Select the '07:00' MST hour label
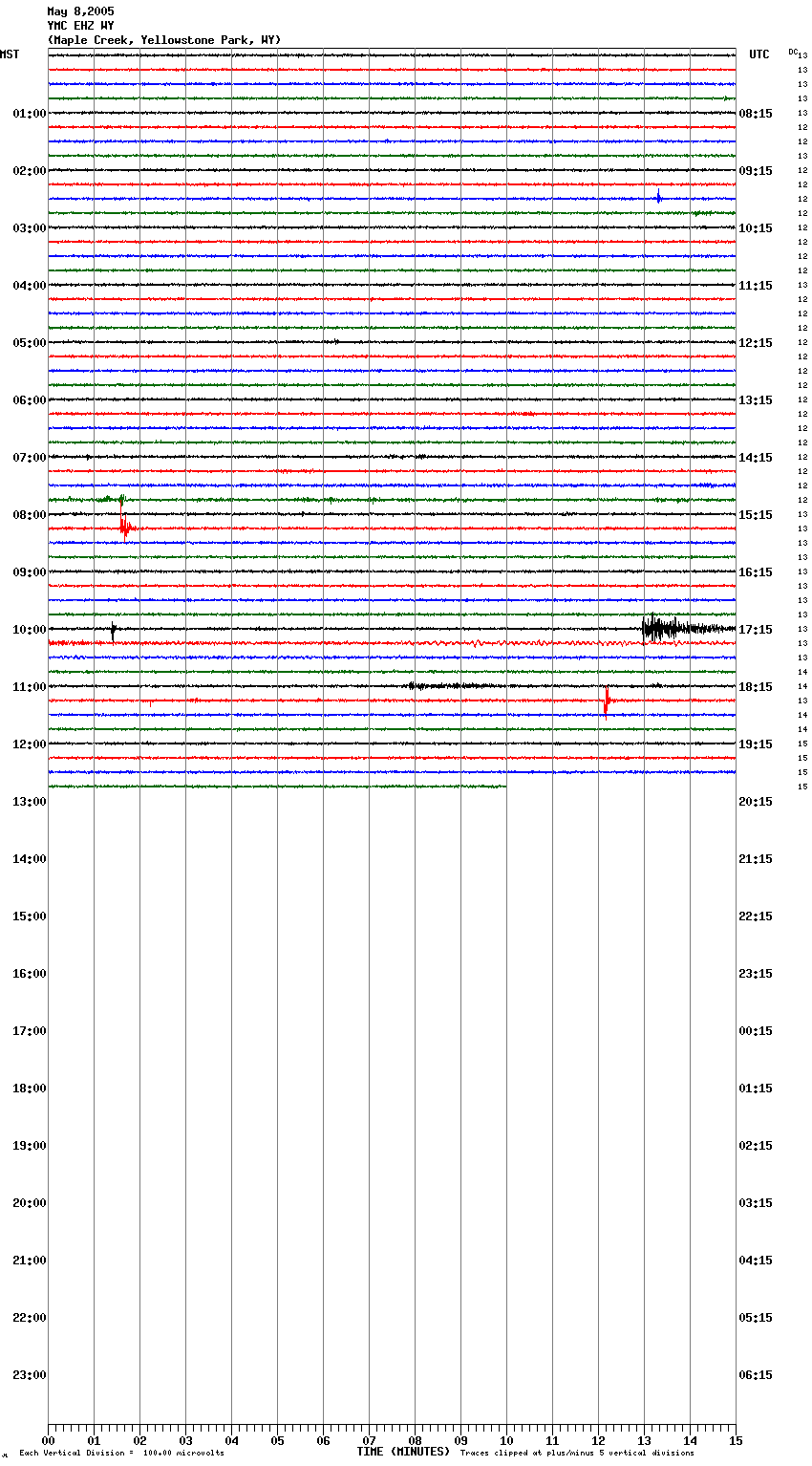The width and height of the screenshot is (812, 1466). click(x=30, y=458)
